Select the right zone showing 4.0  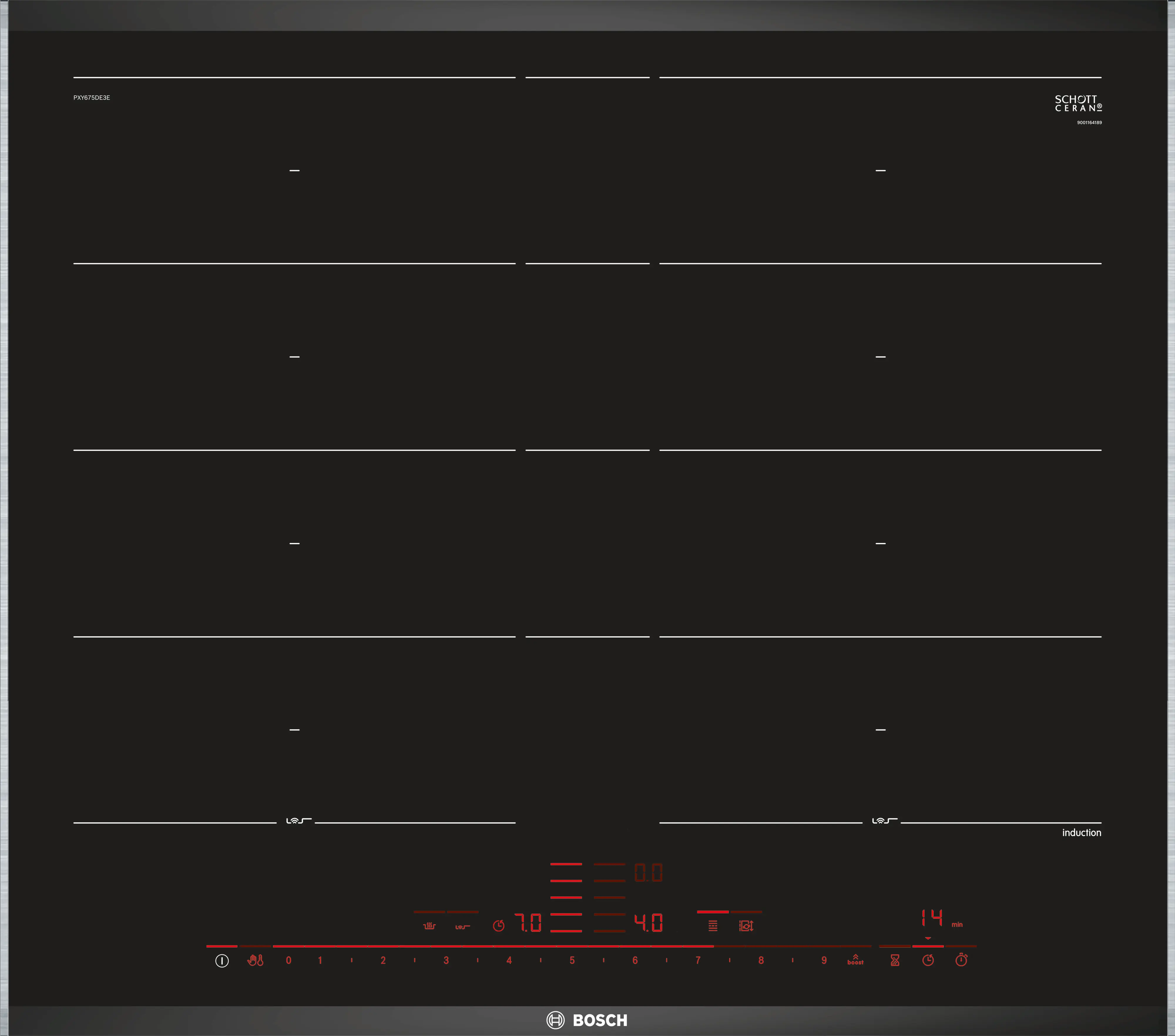(648, 923)
